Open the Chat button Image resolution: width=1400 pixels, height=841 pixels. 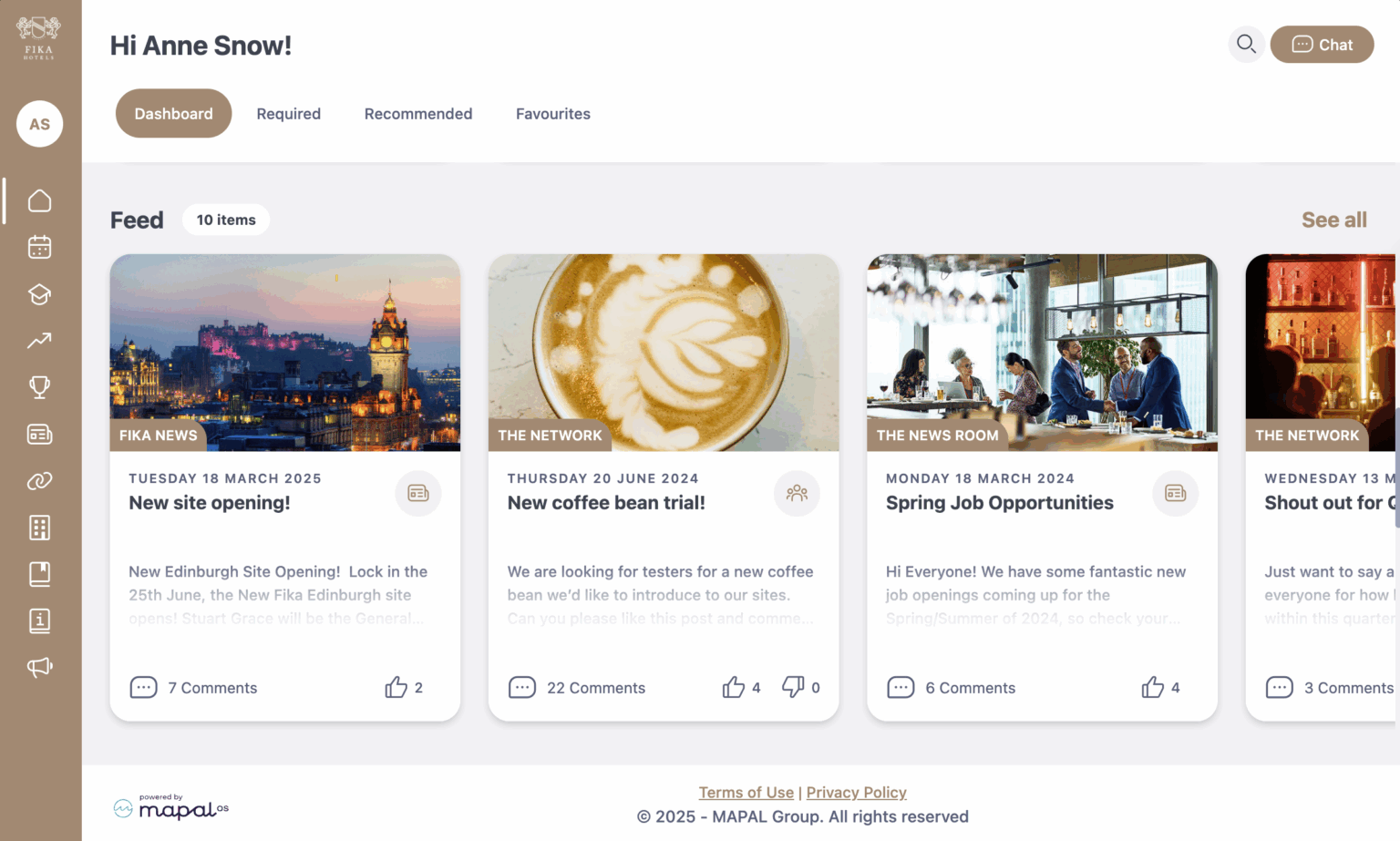point(1322,44)
